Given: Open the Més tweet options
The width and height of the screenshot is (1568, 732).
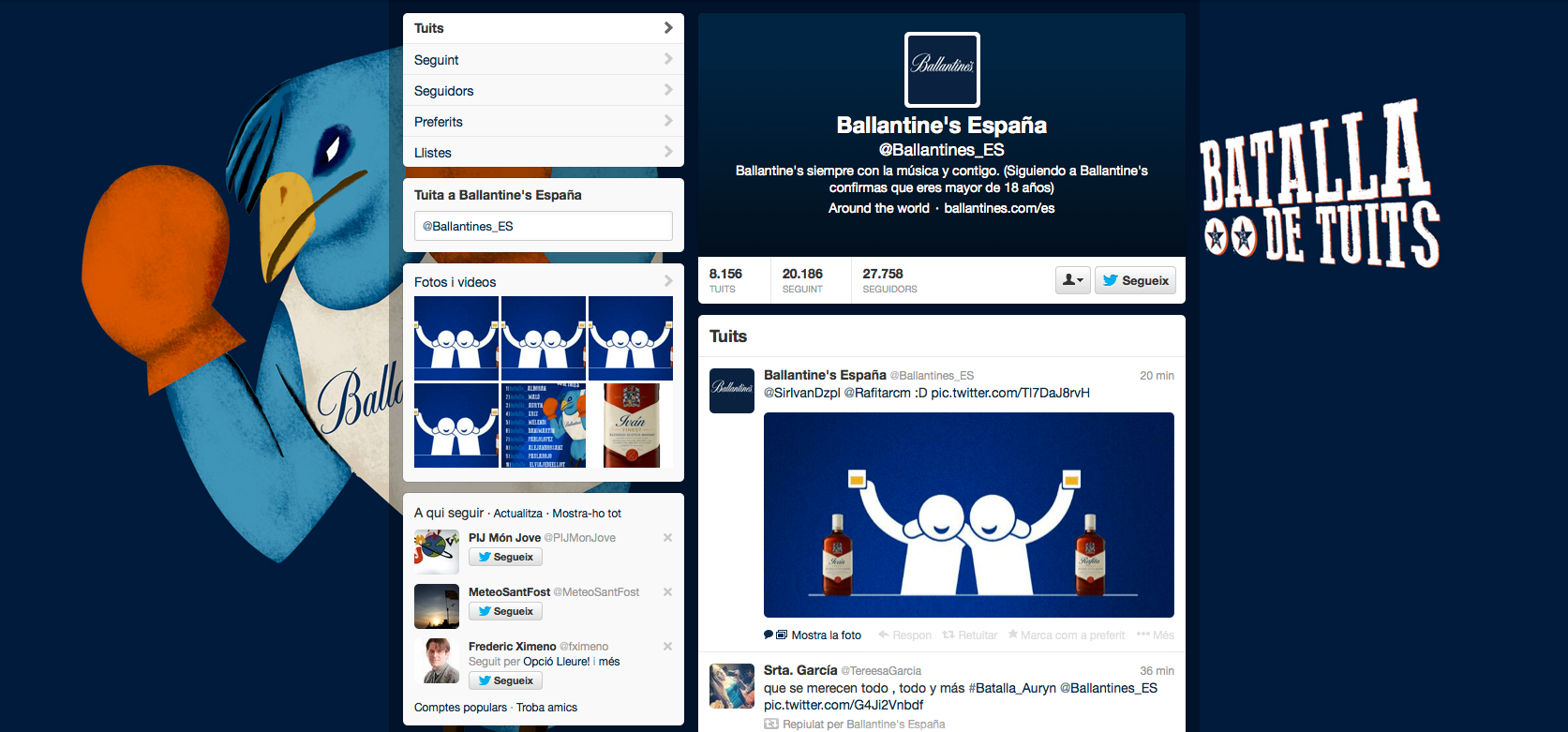Looking at the screenshot, I should (x=1156, y=635).
